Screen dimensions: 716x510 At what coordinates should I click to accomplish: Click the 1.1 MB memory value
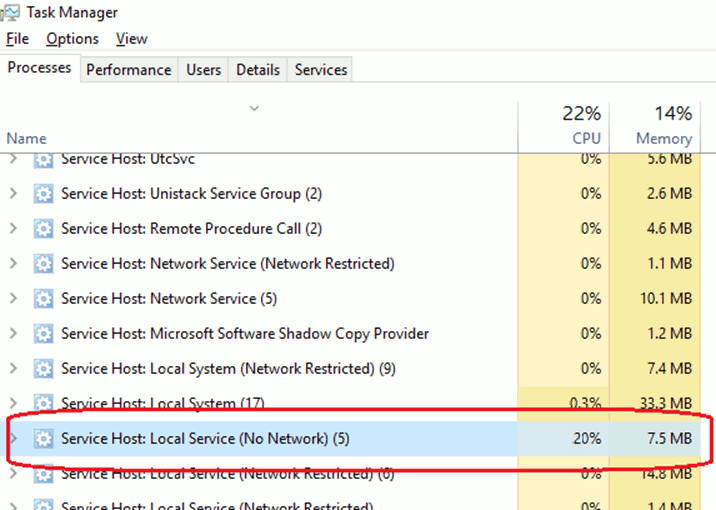(669, 263)
